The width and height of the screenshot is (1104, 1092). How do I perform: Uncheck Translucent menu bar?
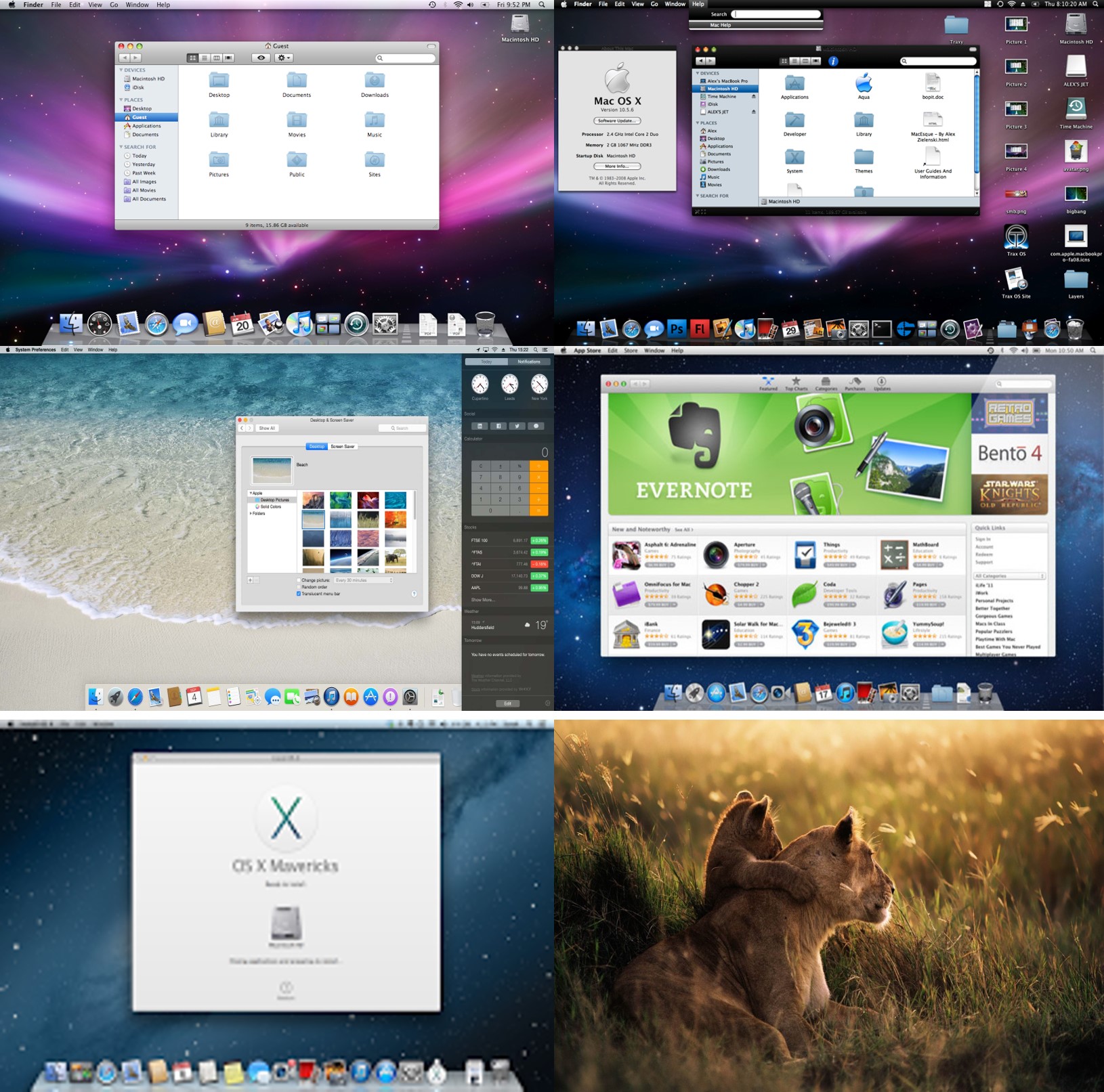[x=299, y=594]
